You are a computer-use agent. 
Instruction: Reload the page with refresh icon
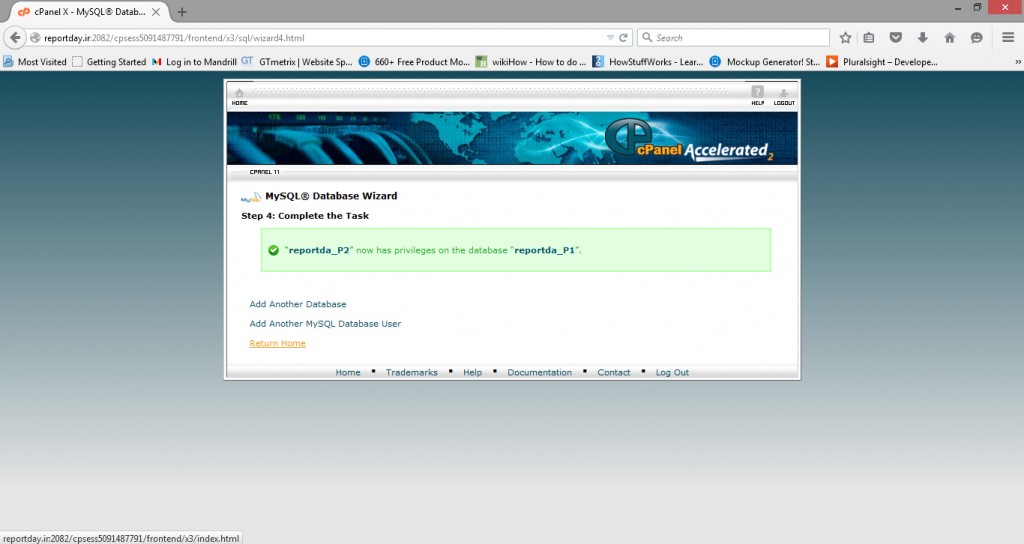[x=624, y=37]
